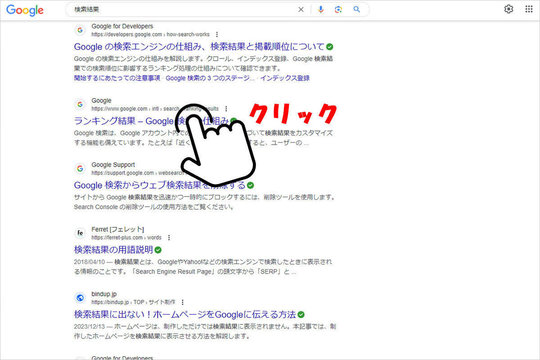Viewport: 540px width, 360px height.
Task: Open the 検索結果の用語説明 result
Action: 113,250
